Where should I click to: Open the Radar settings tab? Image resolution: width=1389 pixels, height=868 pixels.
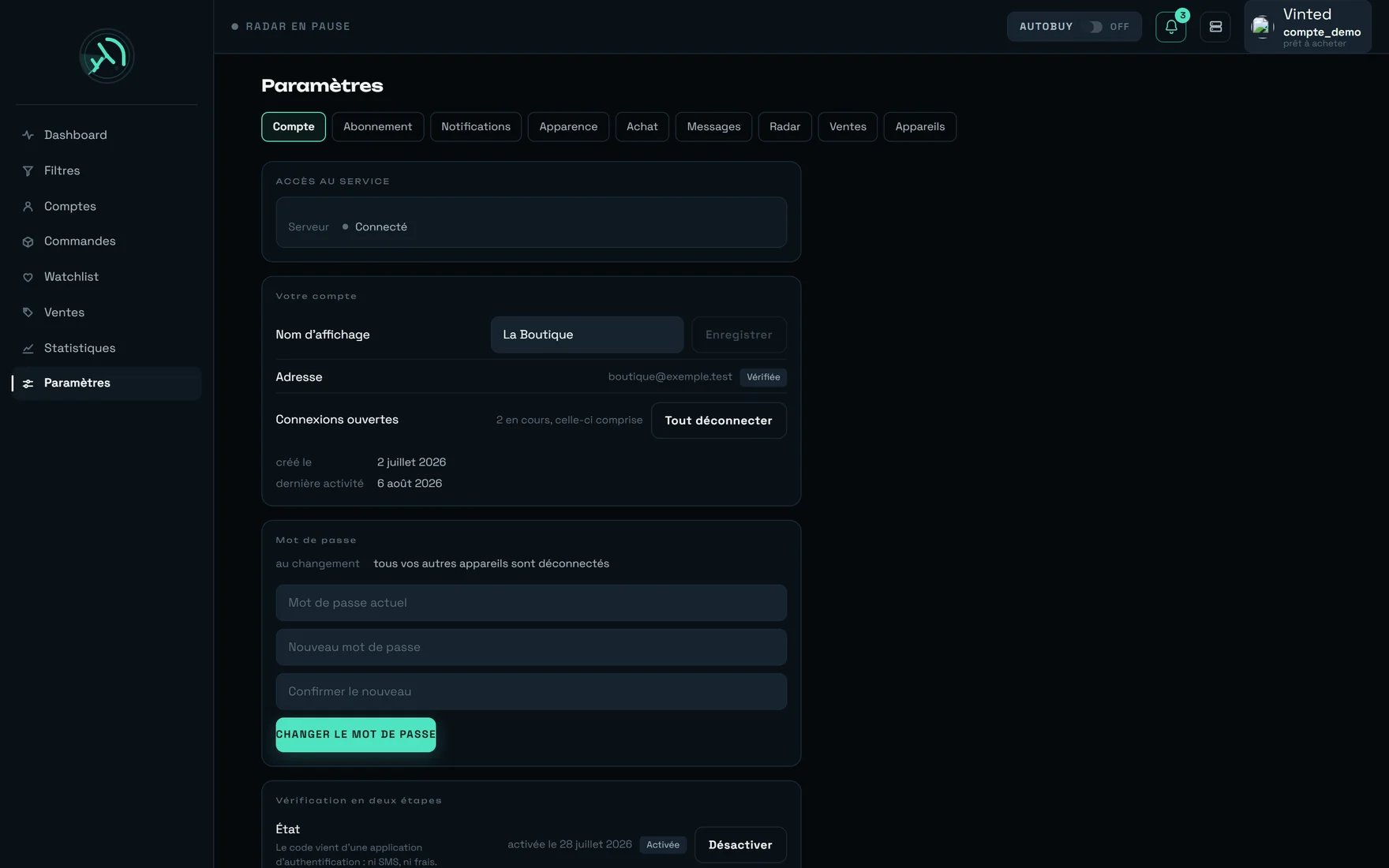784,127
